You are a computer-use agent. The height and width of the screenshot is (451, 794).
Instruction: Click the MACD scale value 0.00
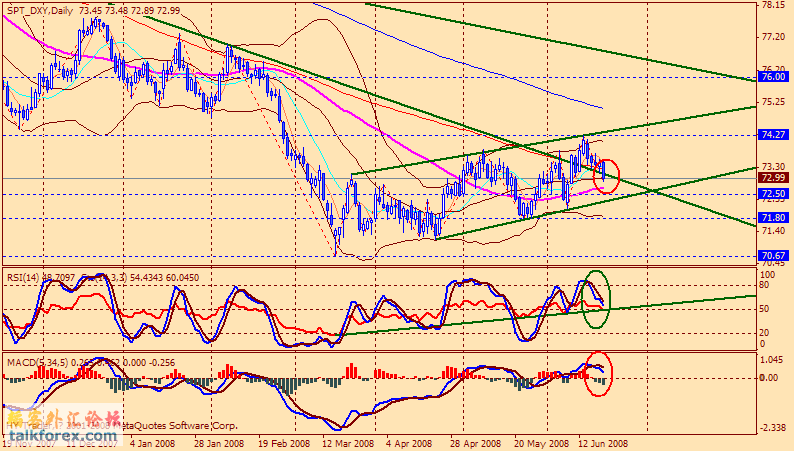pos(770,378)
